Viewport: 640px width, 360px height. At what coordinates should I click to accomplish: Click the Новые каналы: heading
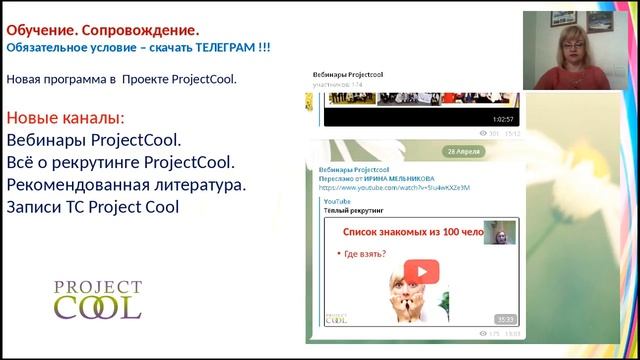[x=65, y=118]
